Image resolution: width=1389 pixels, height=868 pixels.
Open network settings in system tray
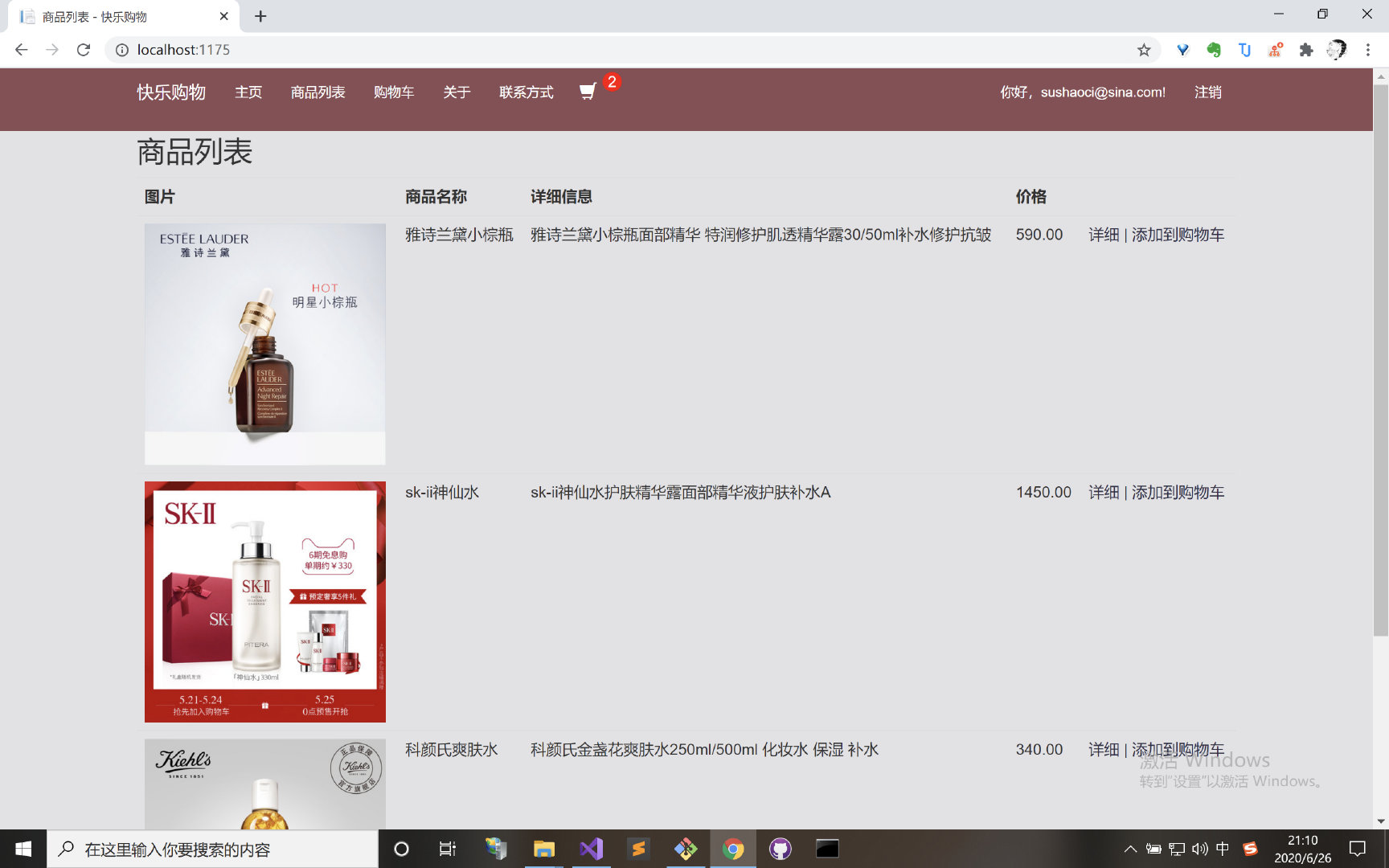(1177, 849)
